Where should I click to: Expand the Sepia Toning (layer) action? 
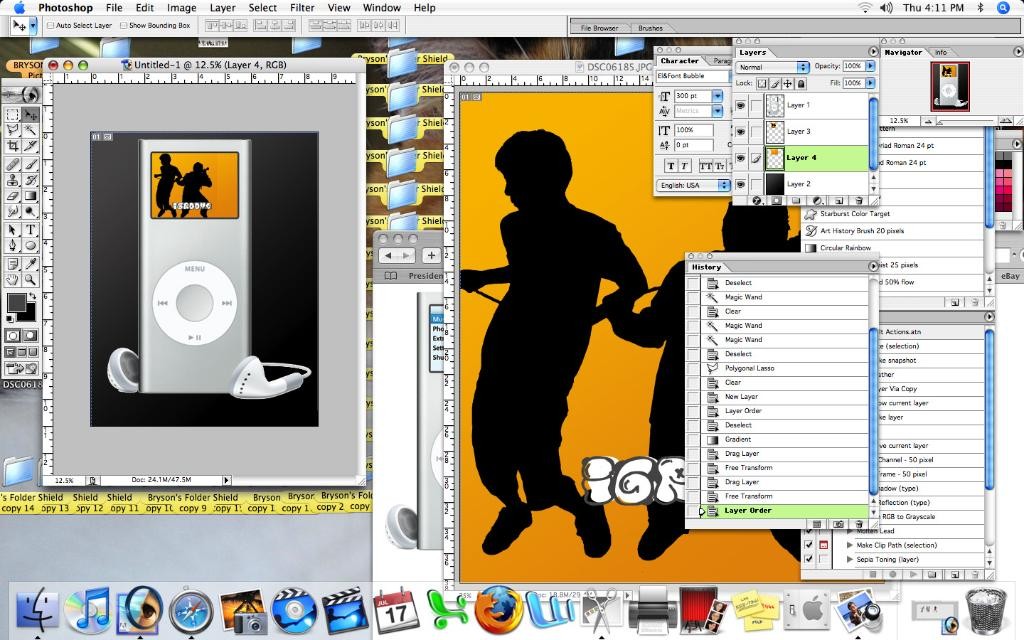pyautogui.click(x=850, y=559)
